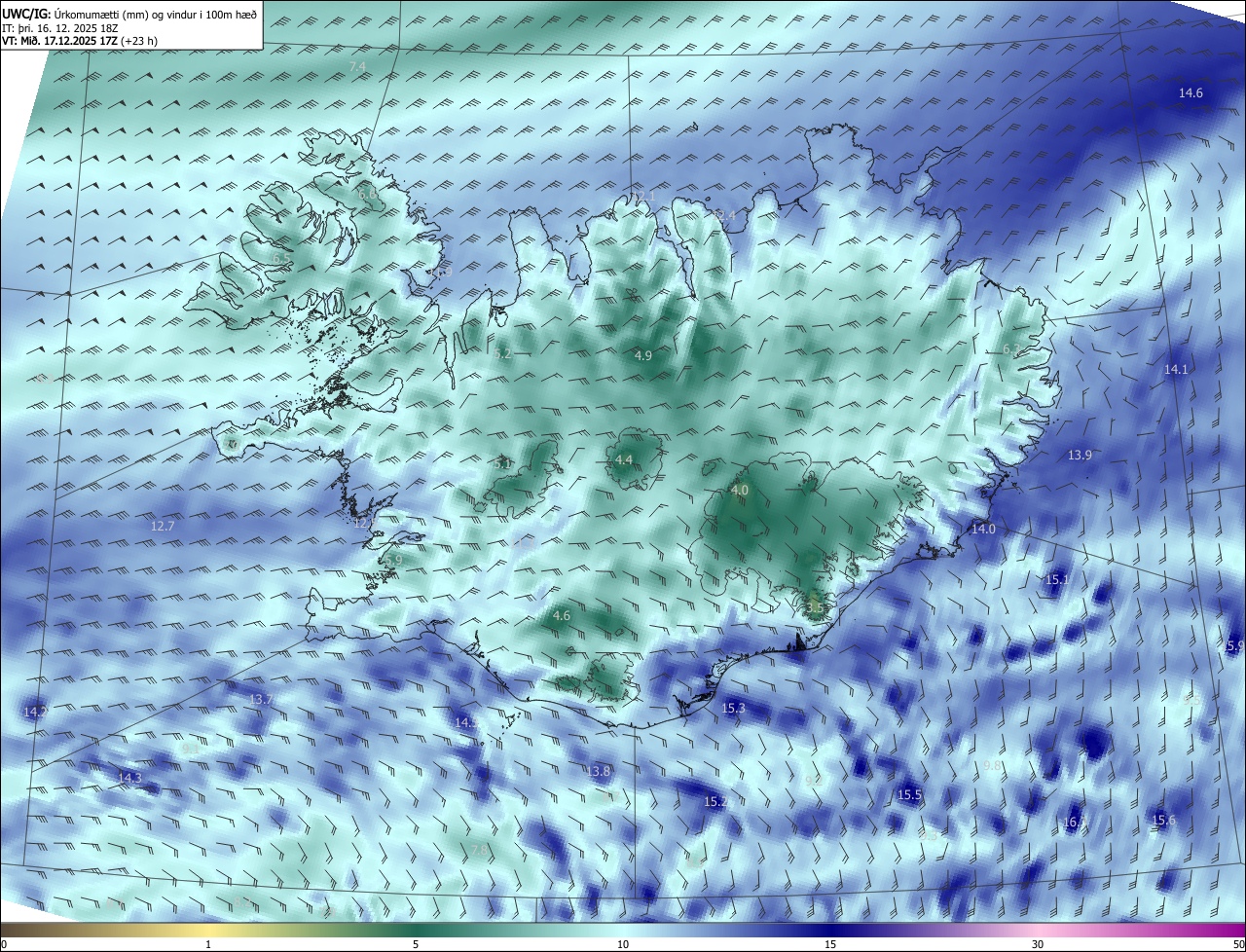Viewport: 1246px width, 952px height.
Task: Click the 6.6 value in the Westfjords
Action: click(x=368, y=194)
